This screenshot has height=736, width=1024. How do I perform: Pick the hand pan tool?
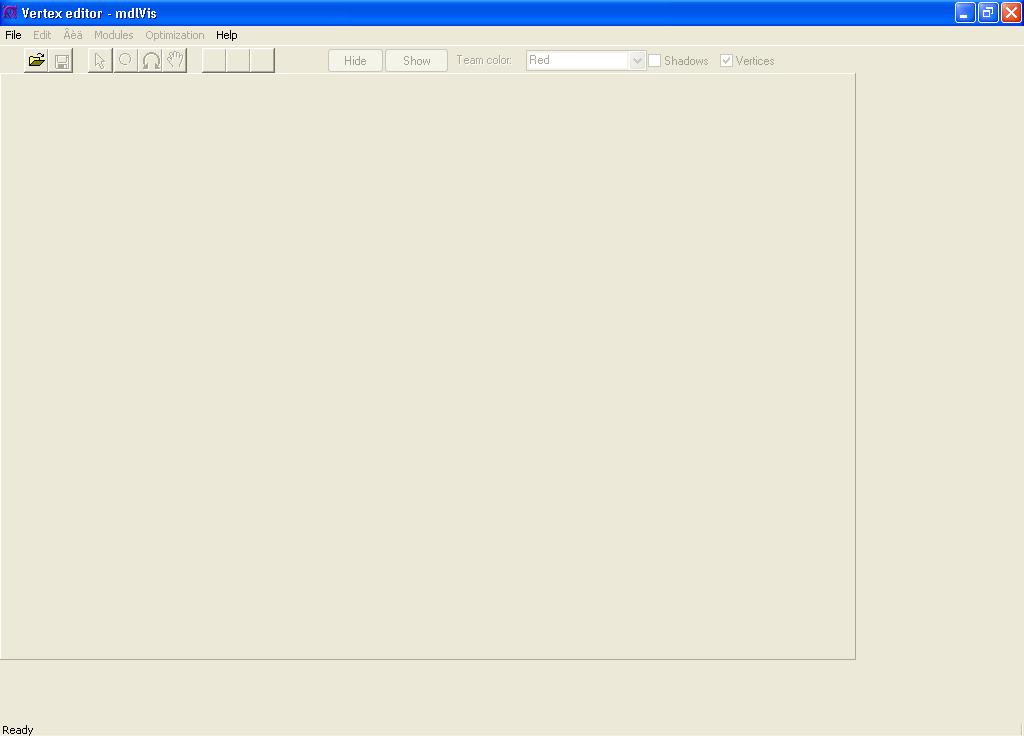pyautogui.click(x=175, y=61)
